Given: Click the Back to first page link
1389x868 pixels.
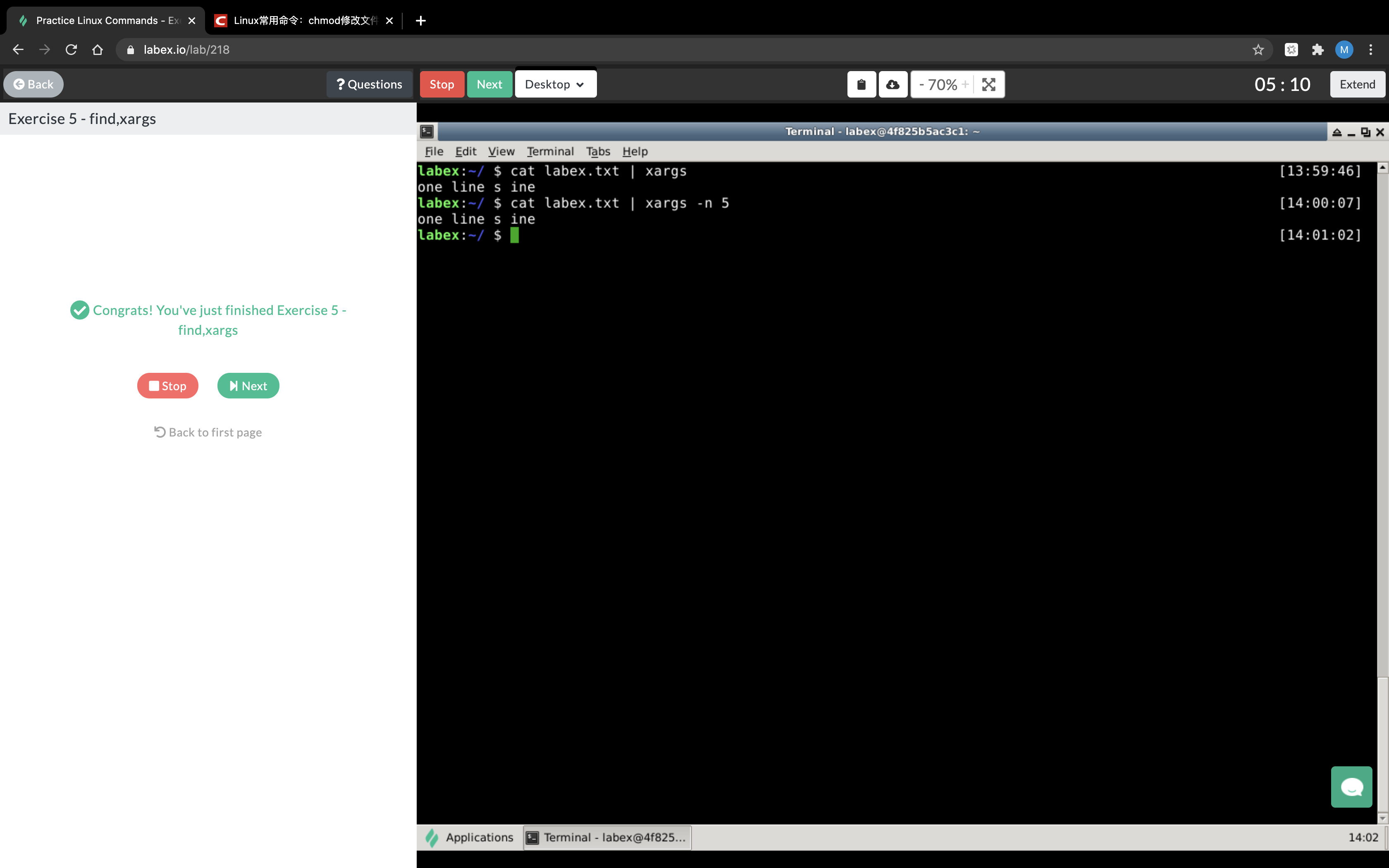Looking at the screenshot, I should pyautogui.click(x=208, y=432).
